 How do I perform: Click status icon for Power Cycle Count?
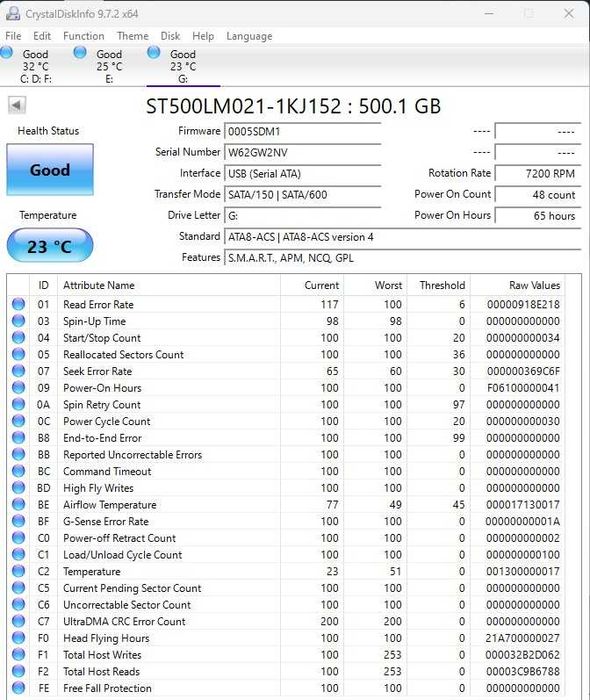coord(18,421)
